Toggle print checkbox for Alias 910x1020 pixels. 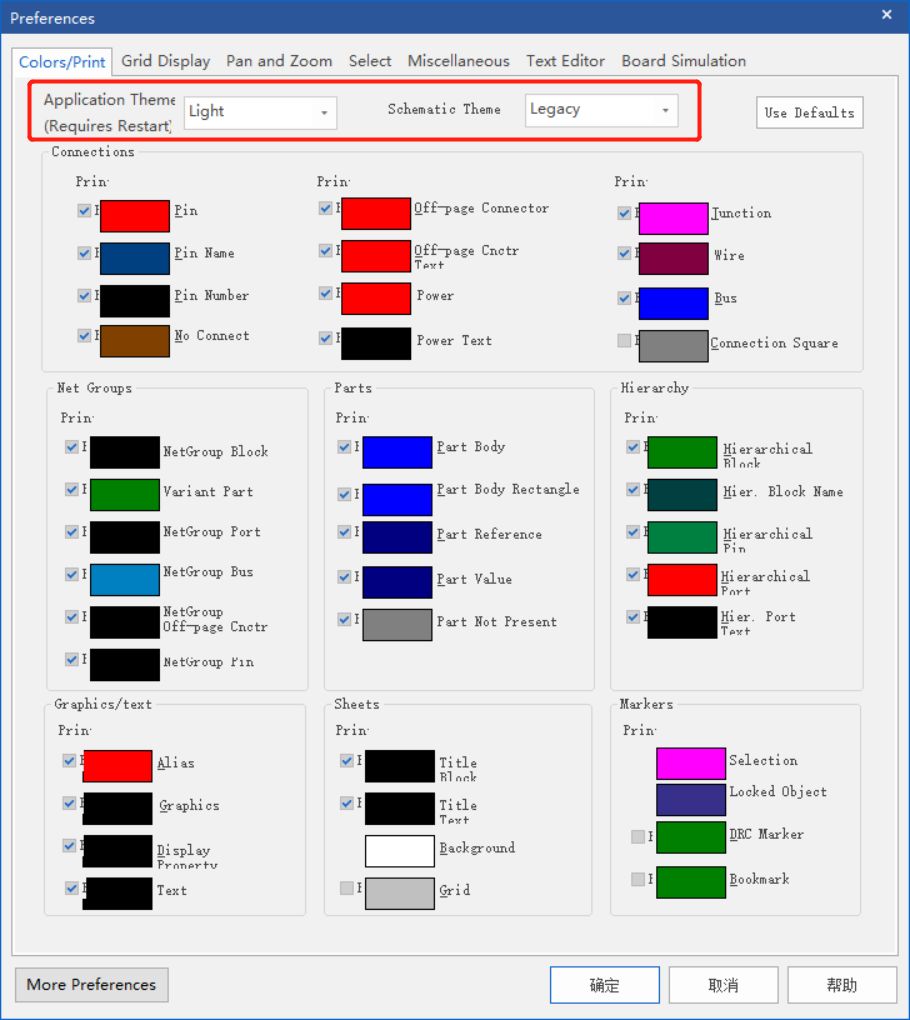pyautogui.click(x=69, y=760)
